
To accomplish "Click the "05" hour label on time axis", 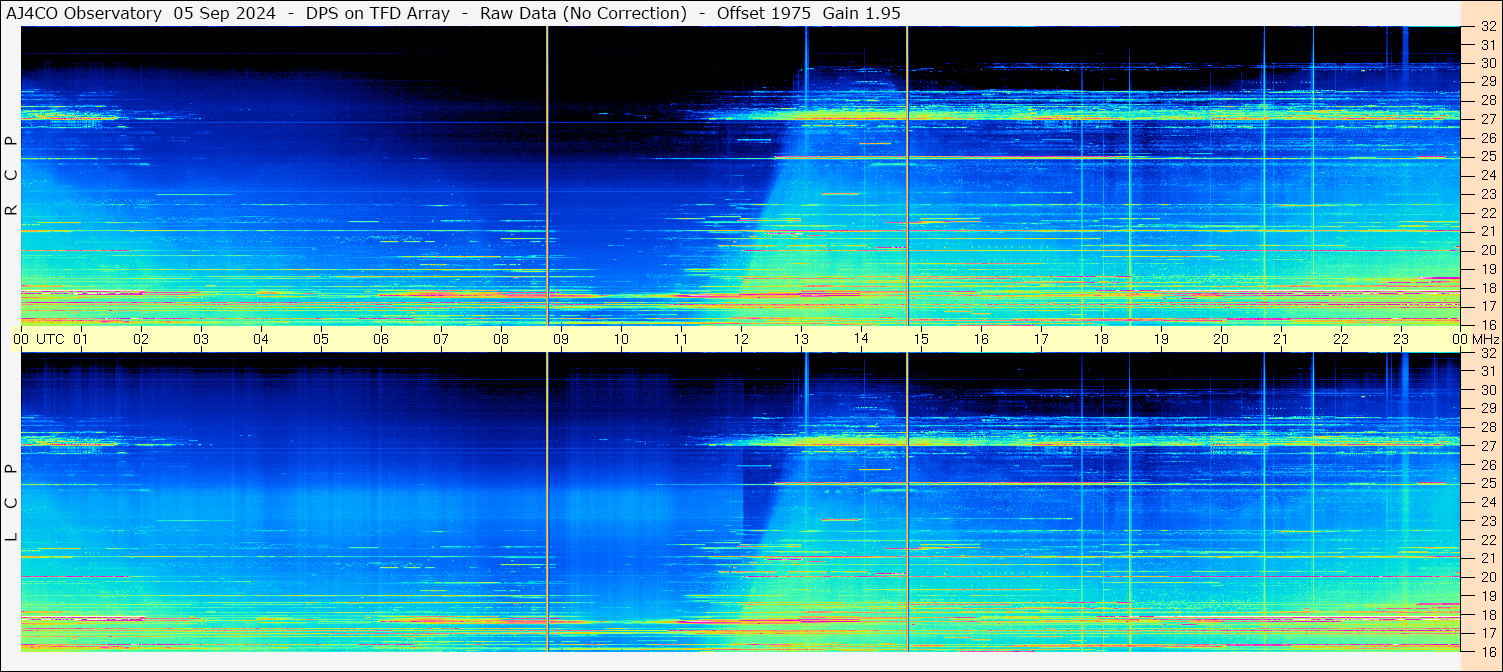I will coord(321,339).
